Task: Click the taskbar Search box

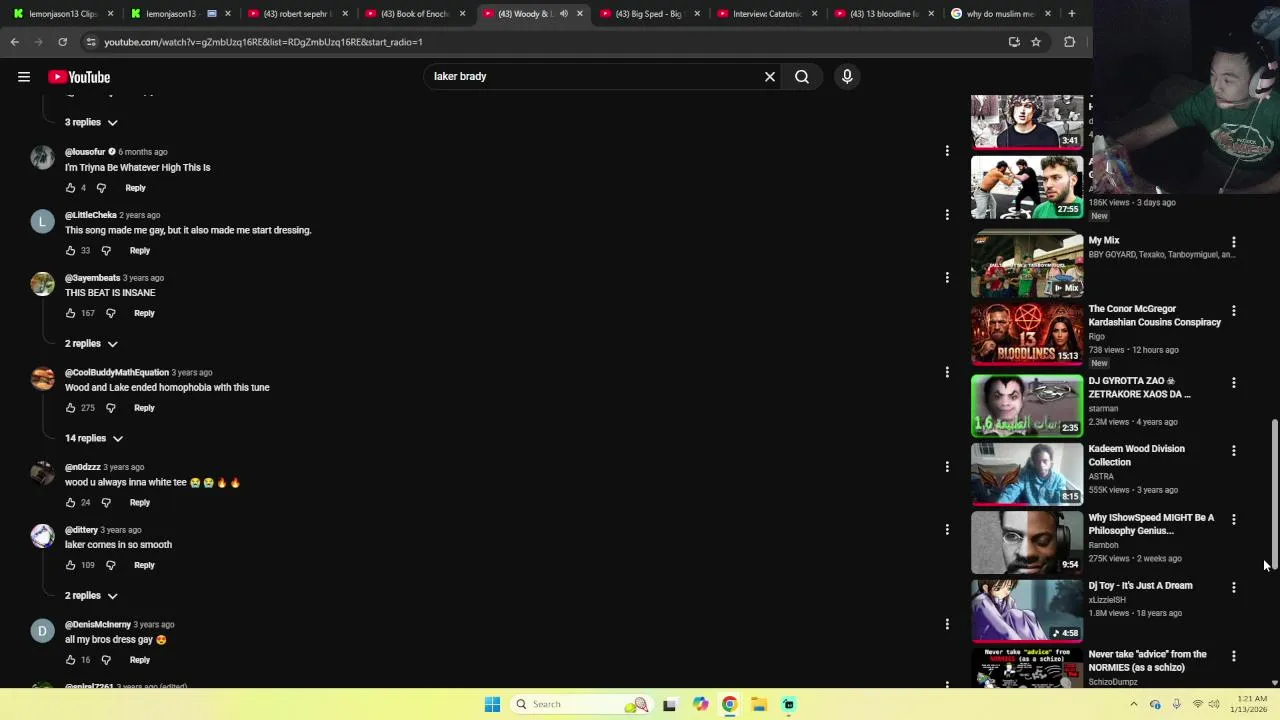Action: [580, 704]
